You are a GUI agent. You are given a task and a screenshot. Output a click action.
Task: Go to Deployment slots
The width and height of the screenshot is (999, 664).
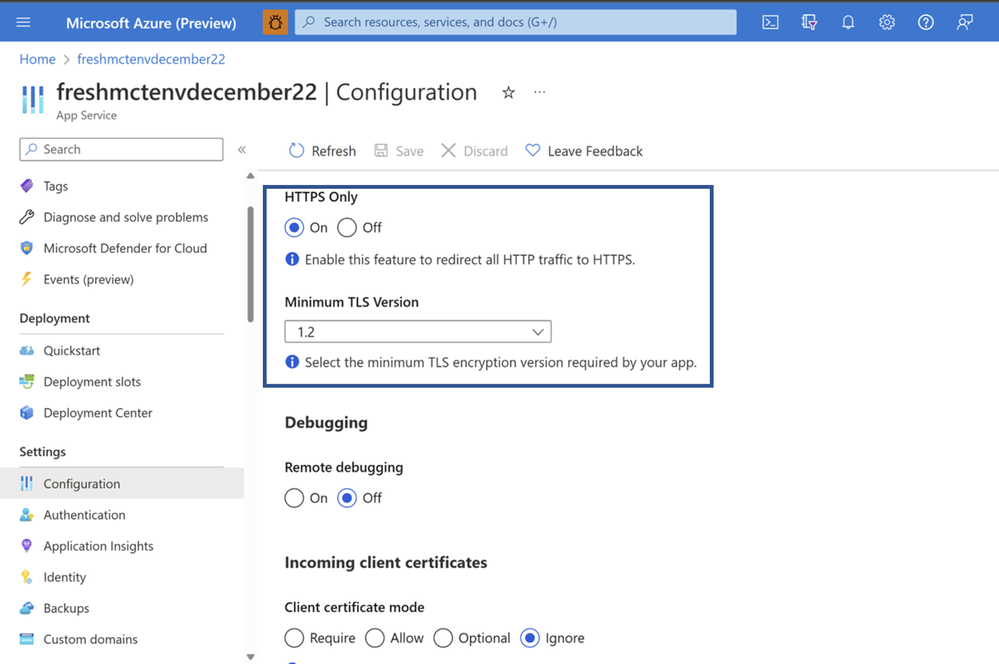(x=92, y=382)
